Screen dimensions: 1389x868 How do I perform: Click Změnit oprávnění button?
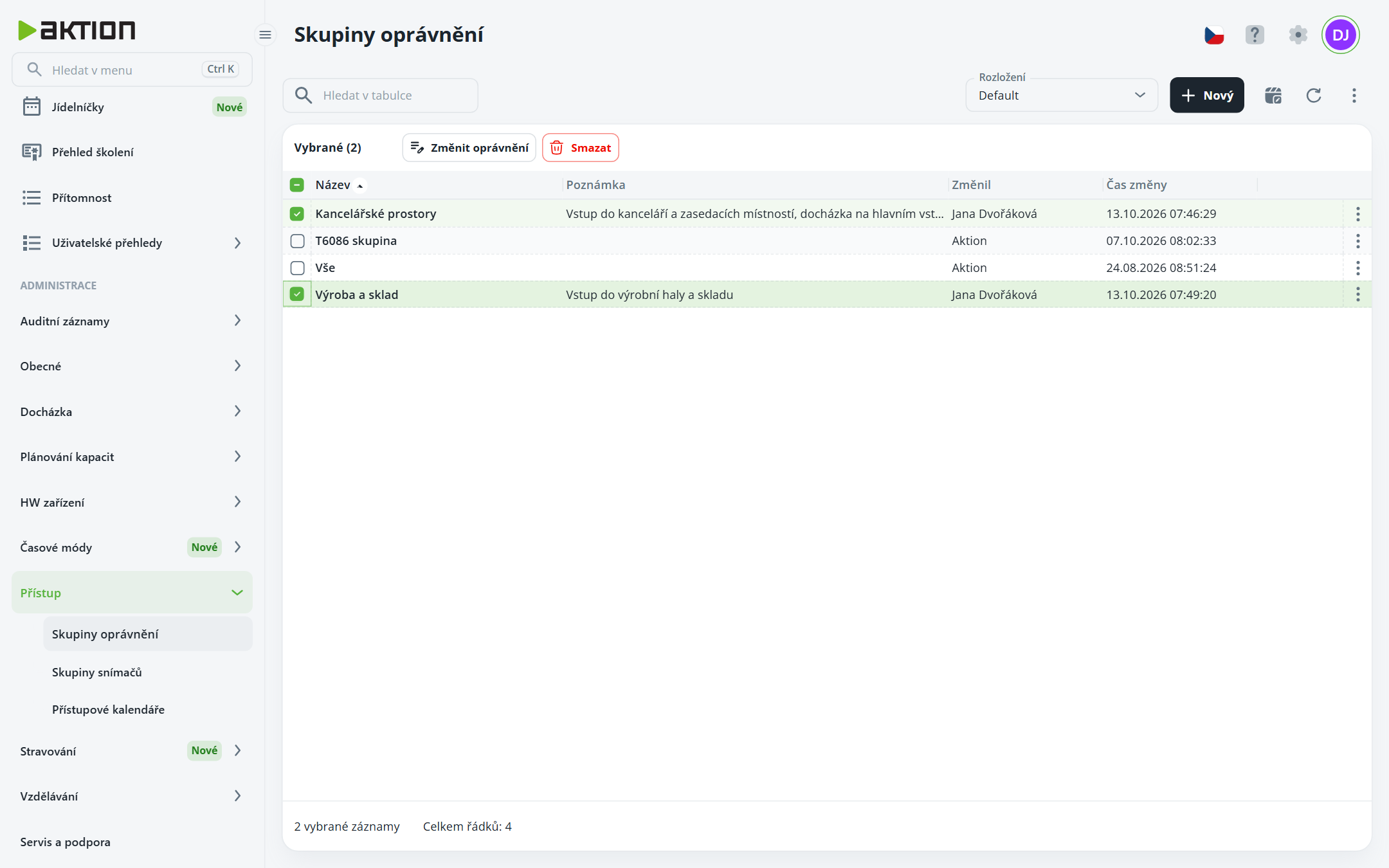point(469,148)
